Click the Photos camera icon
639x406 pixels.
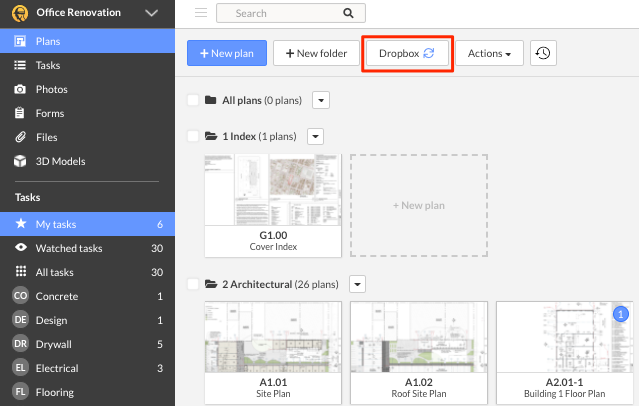click(x=20, y=89)
